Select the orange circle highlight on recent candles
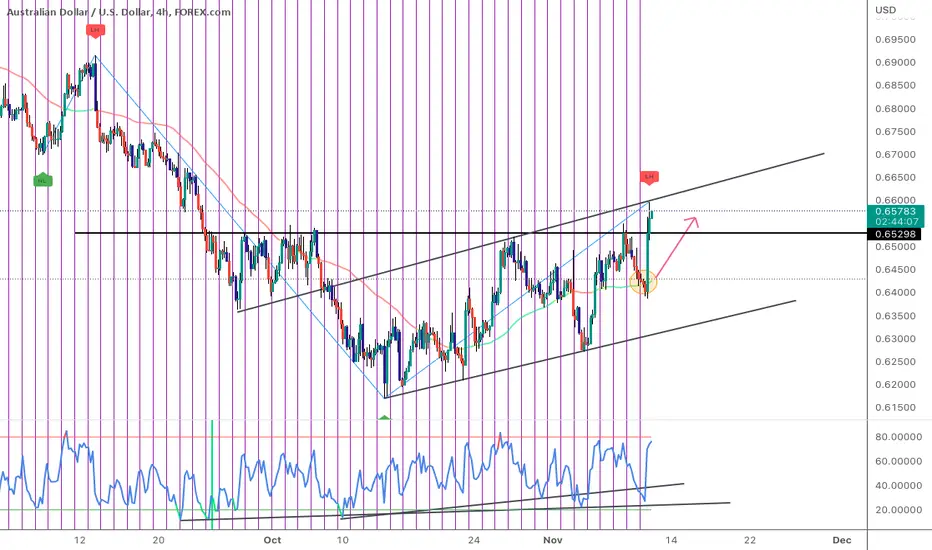The image size is (932, 550). click(x=643, y=282)
